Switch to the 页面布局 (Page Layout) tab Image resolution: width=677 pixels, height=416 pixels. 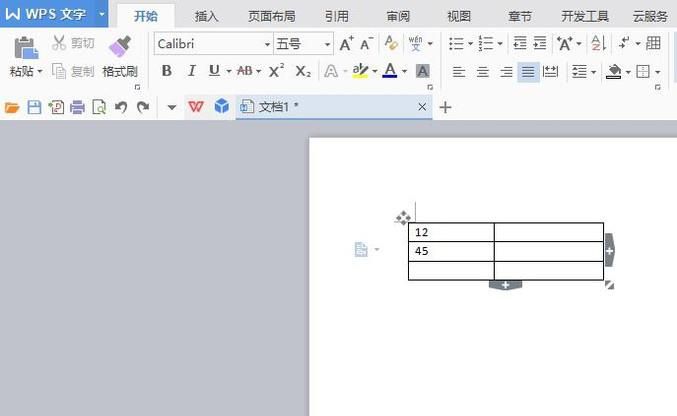click(272, 16)
